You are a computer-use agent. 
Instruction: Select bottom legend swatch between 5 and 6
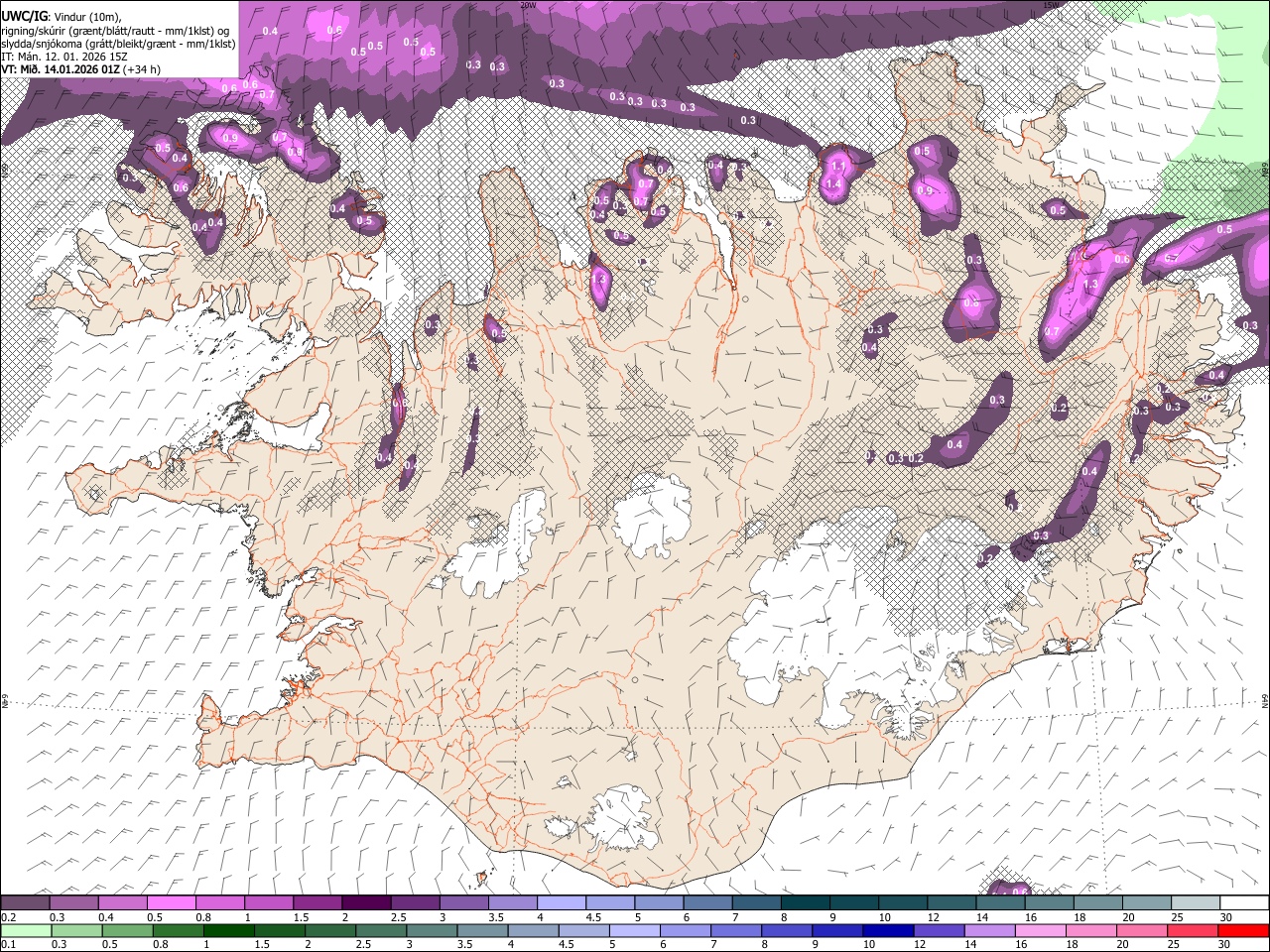coord(634,930)
